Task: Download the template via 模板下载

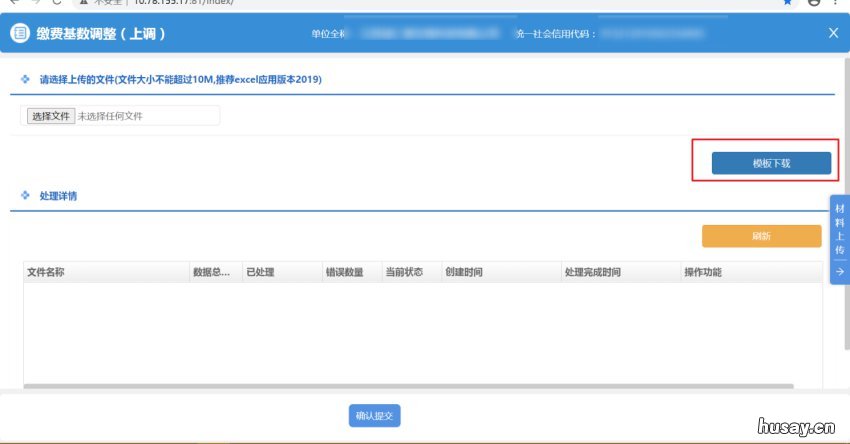Action: coord(771,163)
